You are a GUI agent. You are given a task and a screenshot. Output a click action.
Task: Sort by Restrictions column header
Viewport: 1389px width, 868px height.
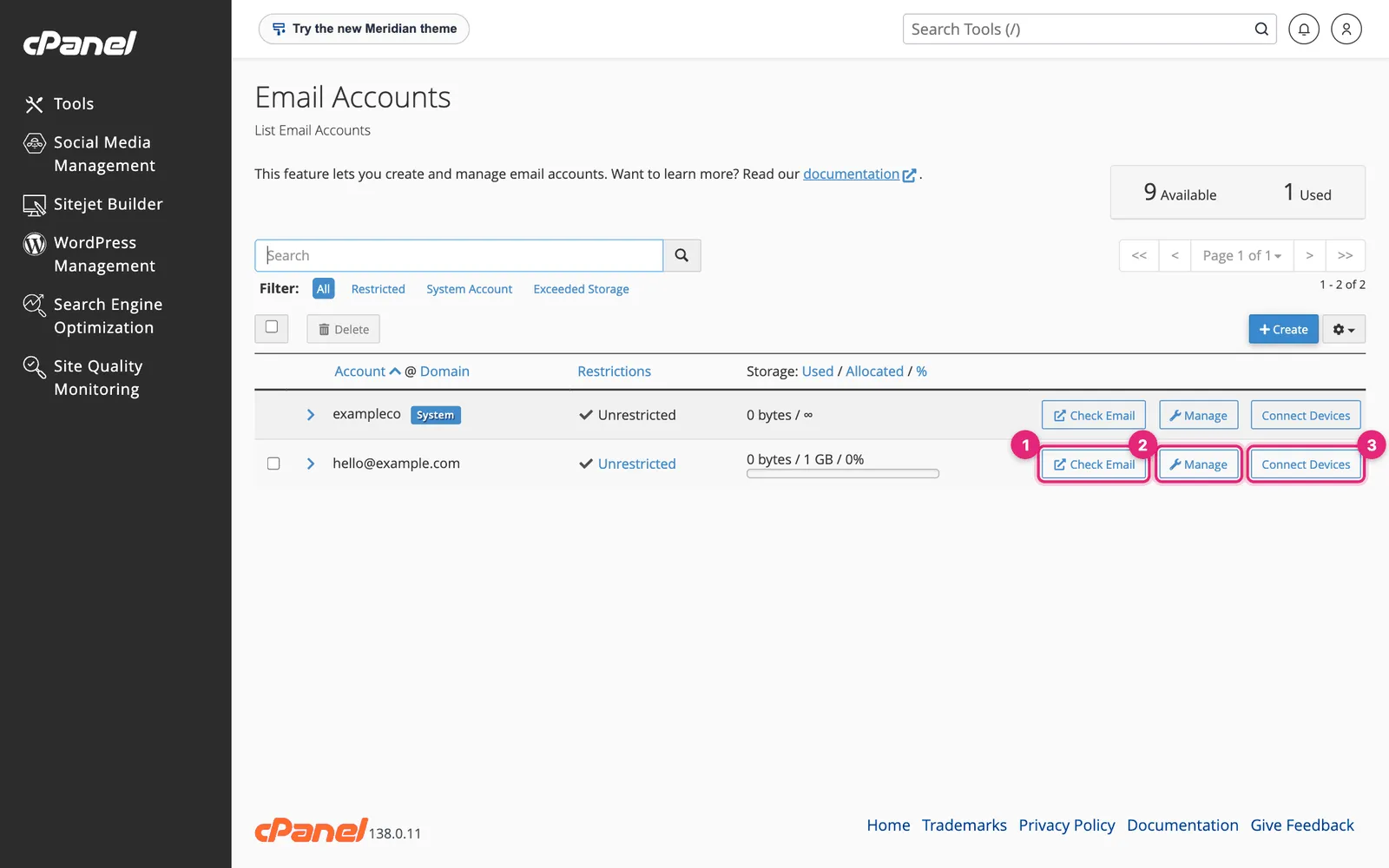click(614, 372)
